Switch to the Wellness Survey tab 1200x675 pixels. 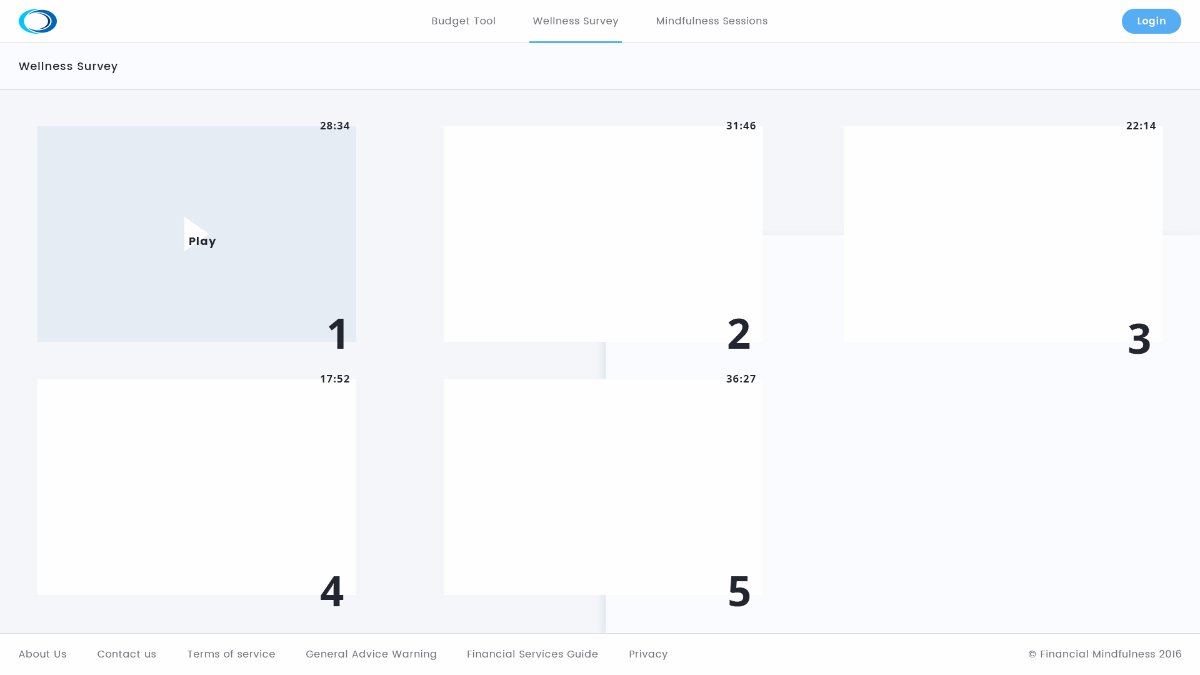[x=575, y=21]
